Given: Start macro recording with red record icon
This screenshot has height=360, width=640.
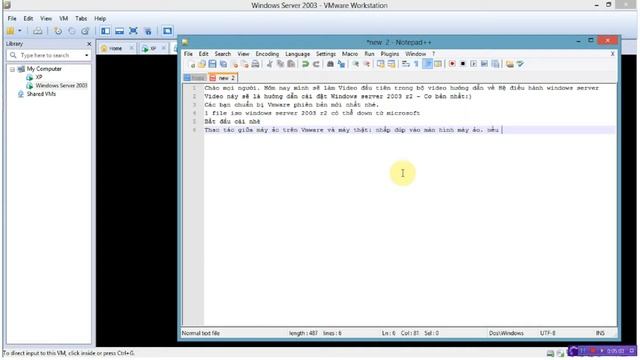Looking at the screenshot, I should point(452,64).
